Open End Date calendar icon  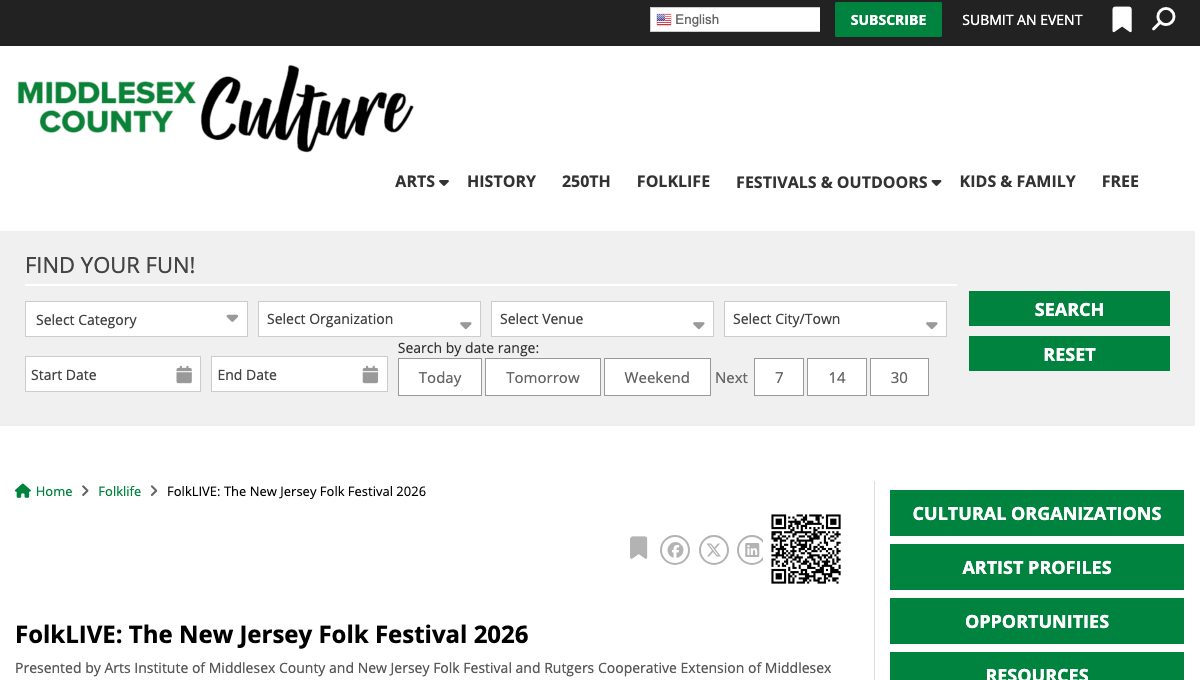tap(370, 375)
